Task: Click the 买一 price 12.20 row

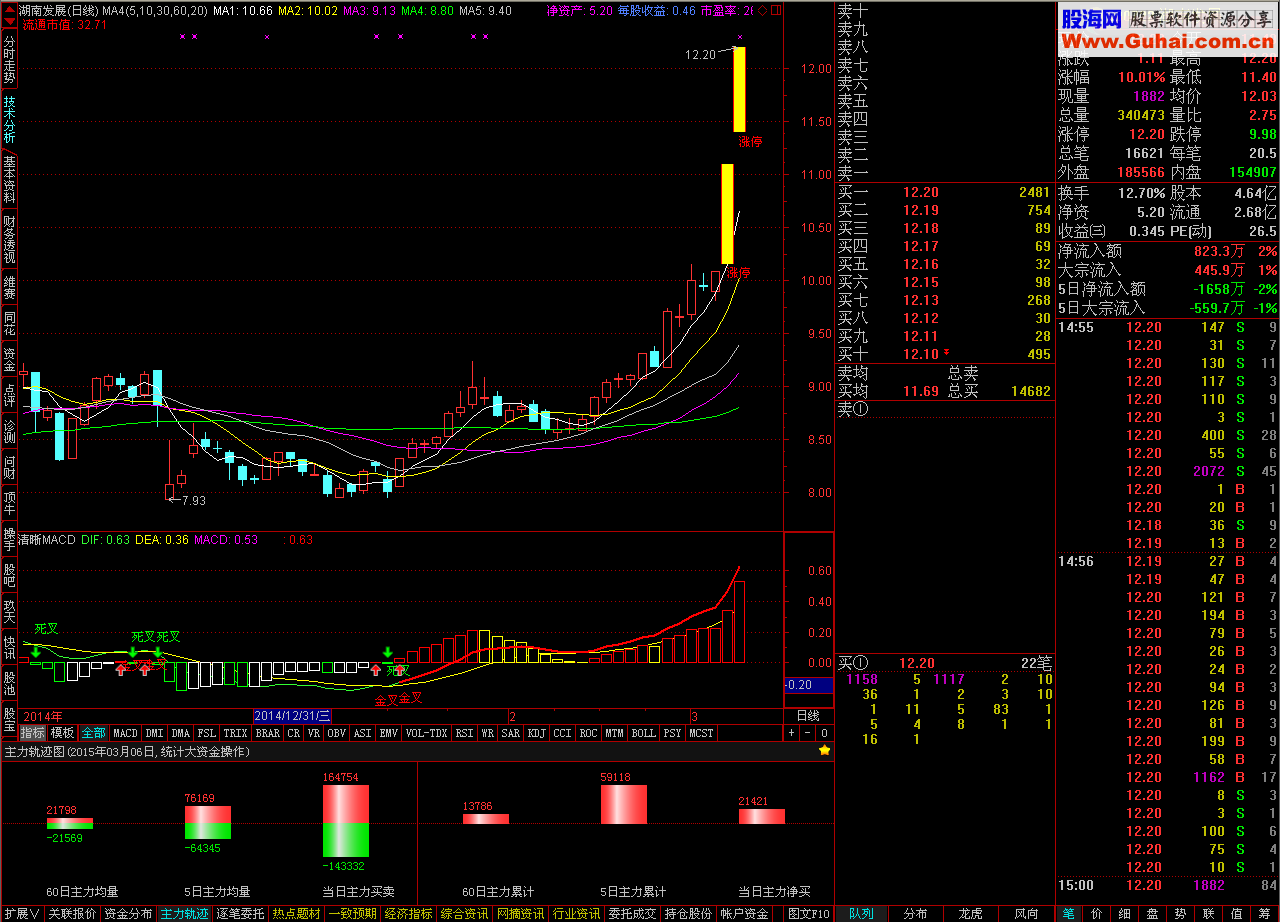Action: [945, 192]
